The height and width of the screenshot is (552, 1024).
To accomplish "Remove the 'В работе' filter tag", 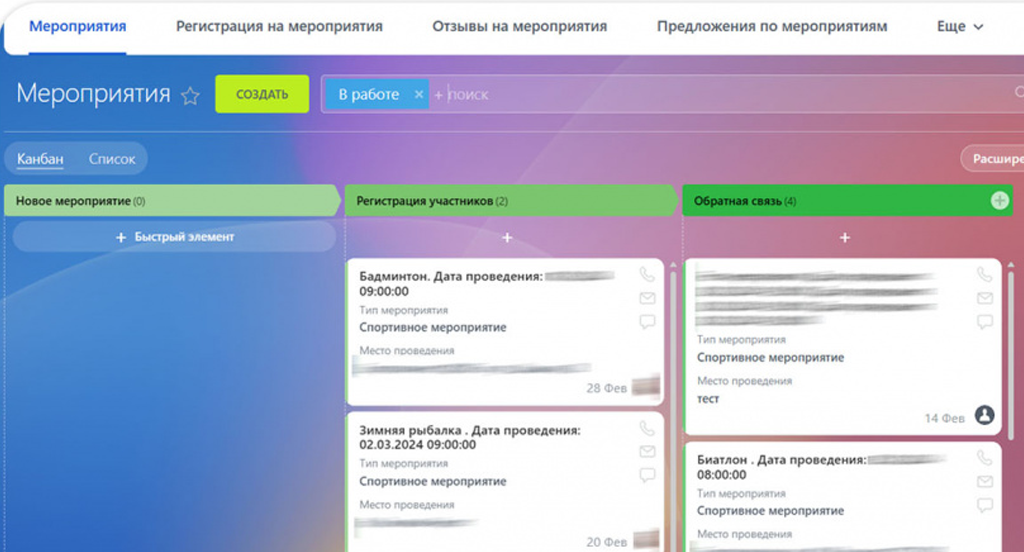I will tap(419, 95).
